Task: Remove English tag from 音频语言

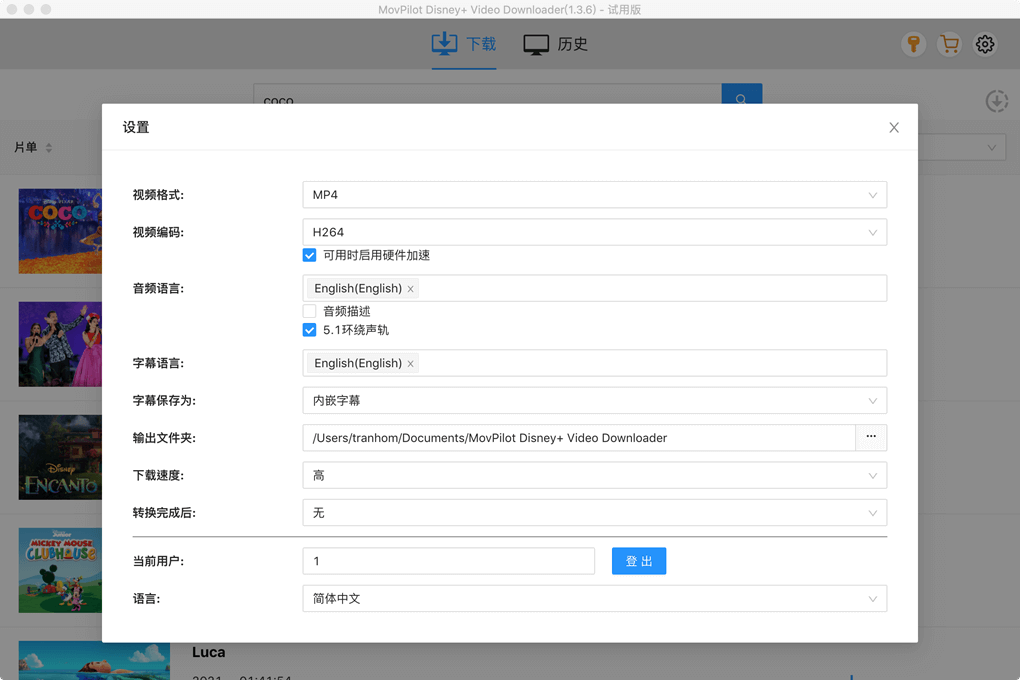Action: point(410,289)
